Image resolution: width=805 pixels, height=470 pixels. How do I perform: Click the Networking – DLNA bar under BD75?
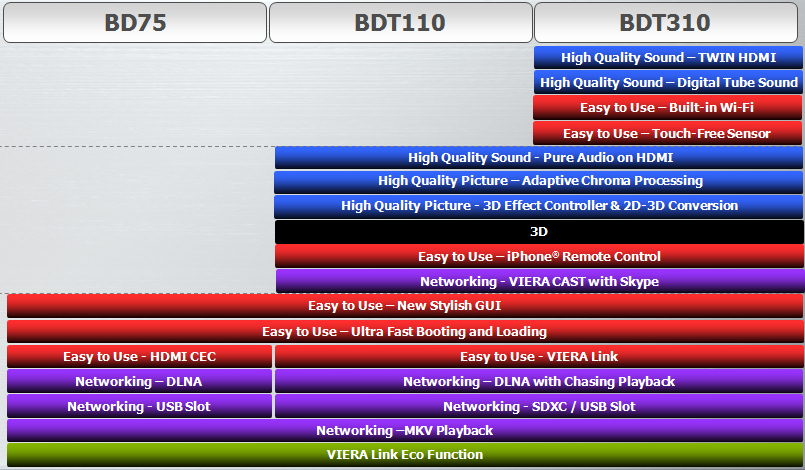140,381
